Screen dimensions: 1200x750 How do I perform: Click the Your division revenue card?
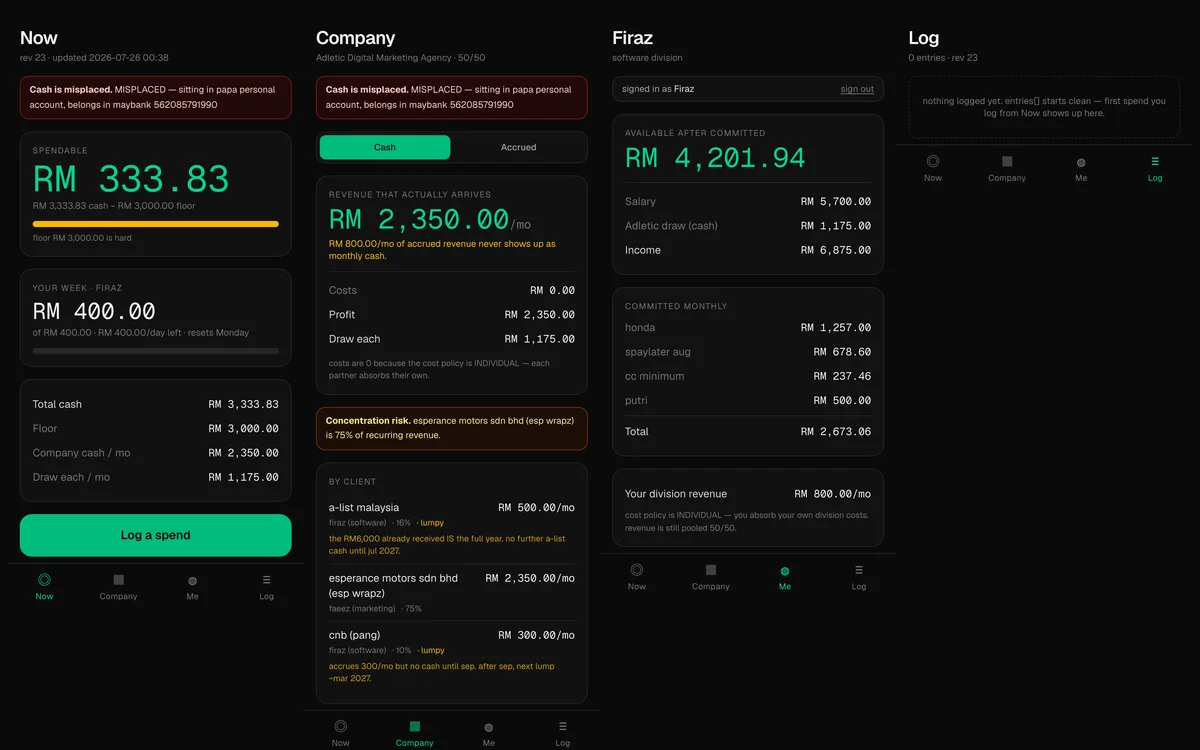click(x=748, y=508)
